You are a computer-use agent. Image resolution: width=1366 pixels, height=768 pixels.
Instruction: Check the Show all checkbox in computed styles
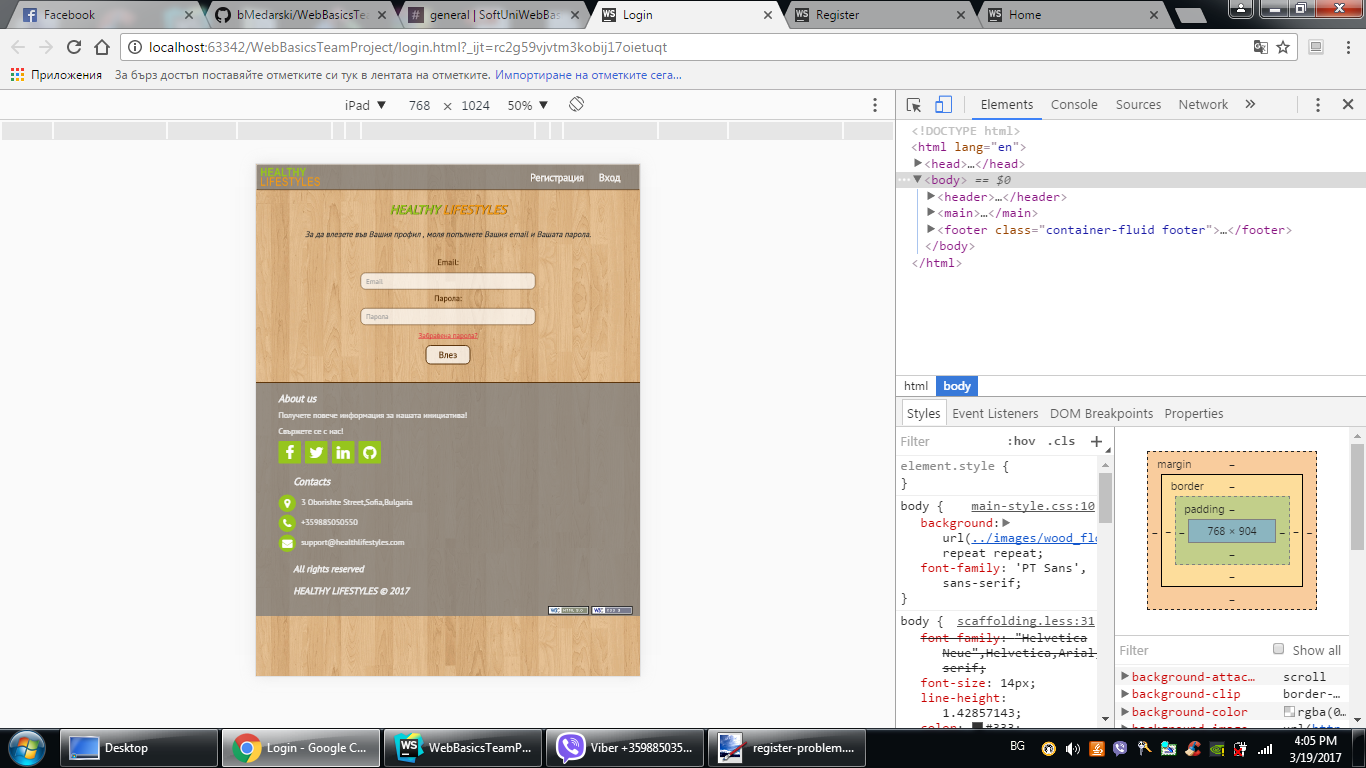click(x=1278, y=649)
